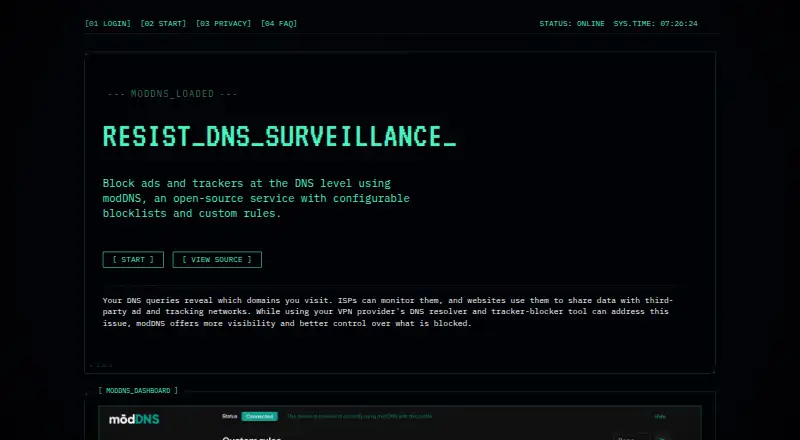This screenshot has height=440, width=800.
Task: Click the Hide link in dashboard preview
Action: tap(660, 417)
